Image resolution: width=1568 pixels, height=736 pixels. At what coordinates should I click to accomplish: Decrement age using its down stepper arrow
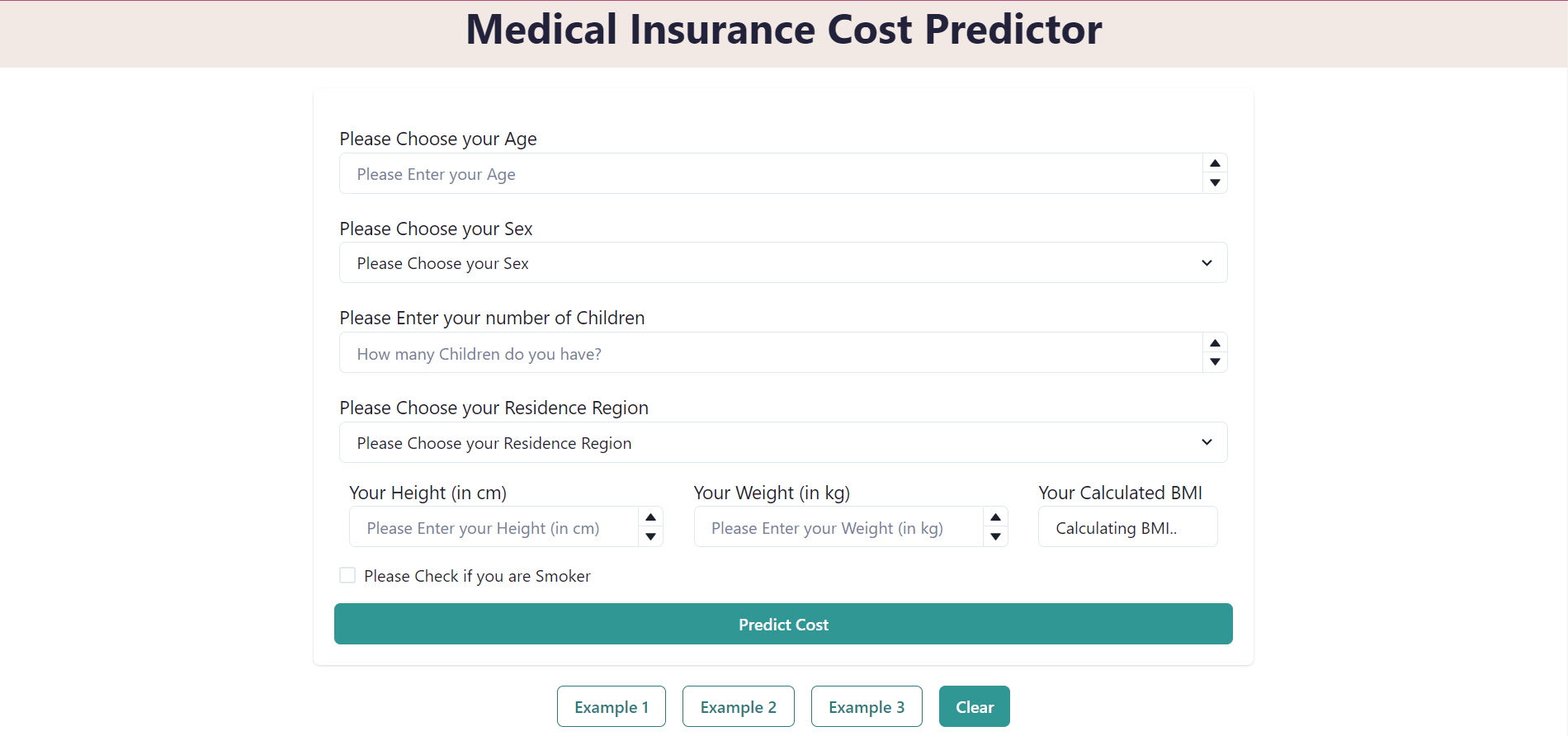pyautogui.click(x=1215, y=183)
